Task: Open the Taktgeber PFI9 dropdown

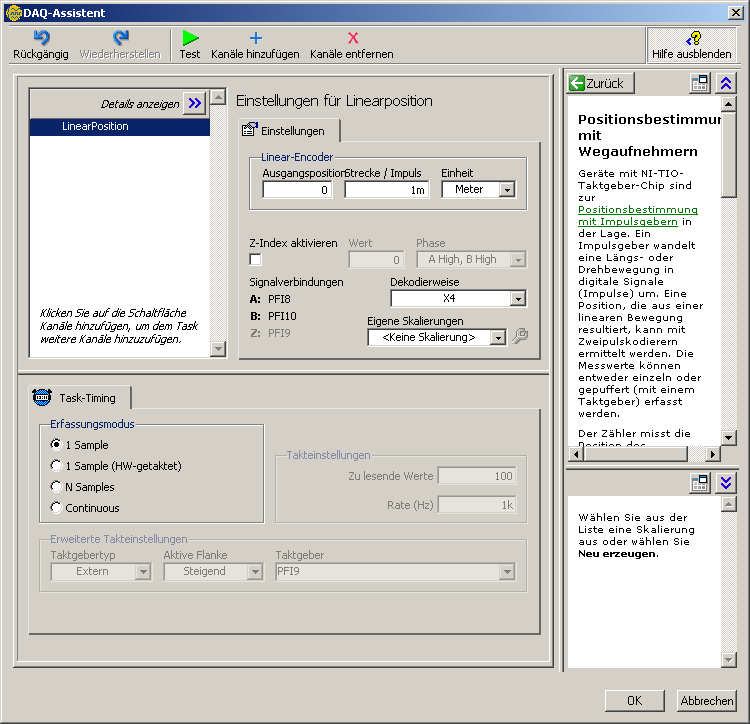Action: tap(507, 571)
